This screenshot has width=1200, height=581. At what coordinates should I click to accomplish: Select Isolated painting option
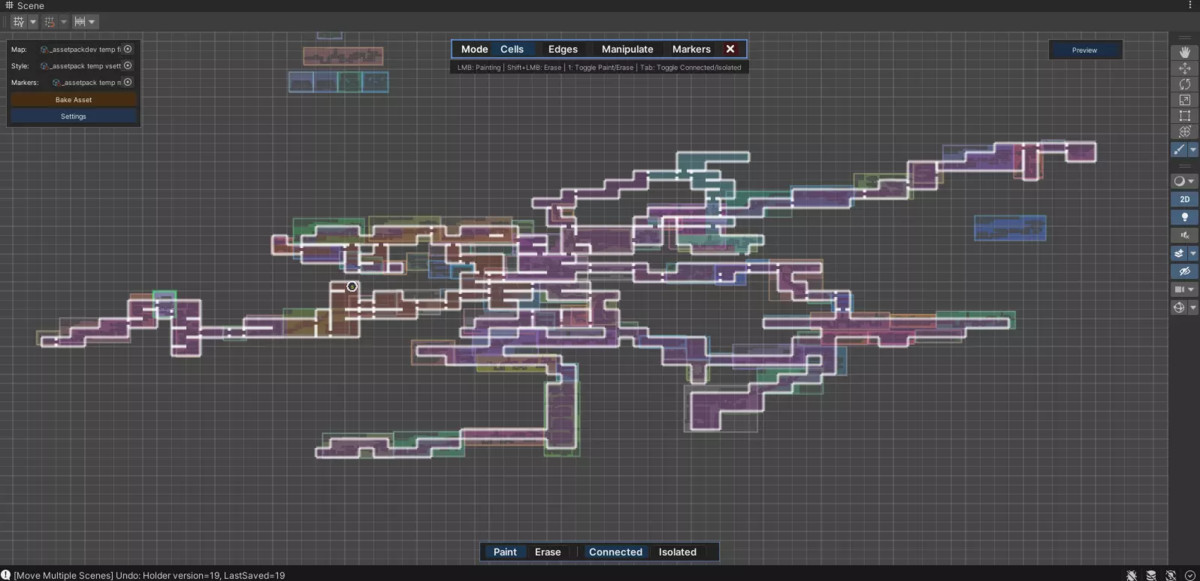pos(677,552)
